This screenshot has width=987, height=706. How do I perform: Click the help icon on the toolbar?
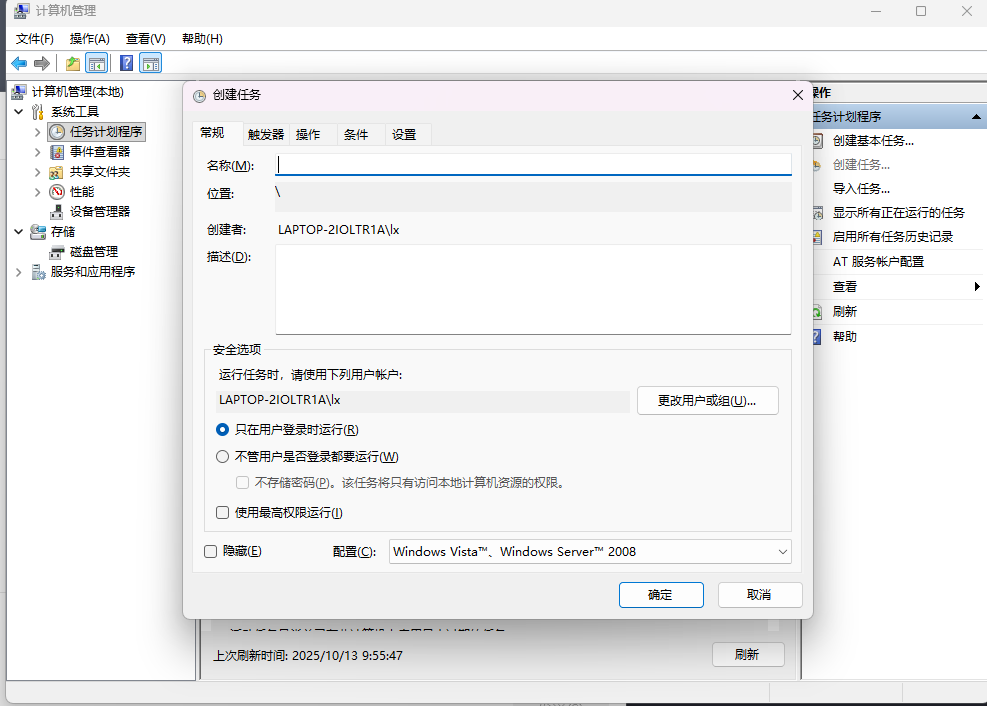[x=125, y=62]
